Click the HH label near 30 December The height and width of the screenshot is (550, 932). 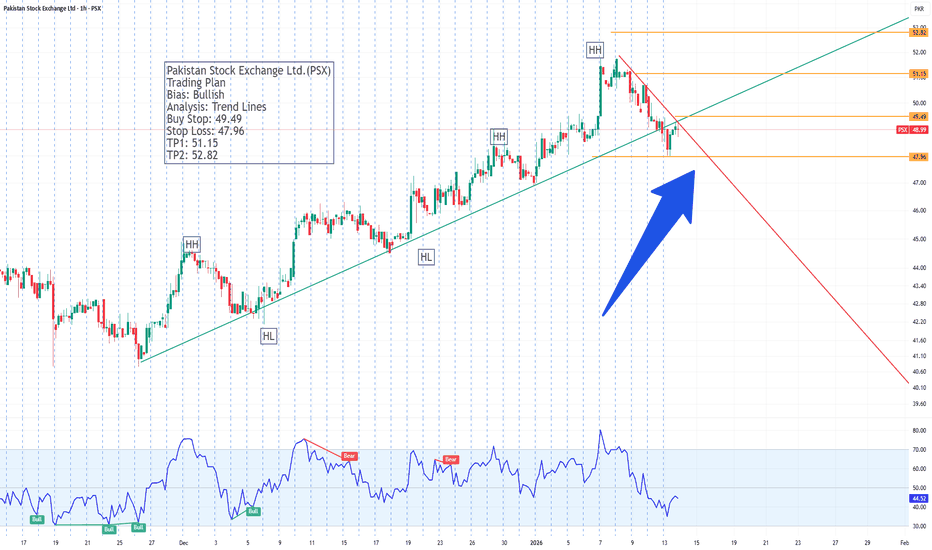click(498, 136)
